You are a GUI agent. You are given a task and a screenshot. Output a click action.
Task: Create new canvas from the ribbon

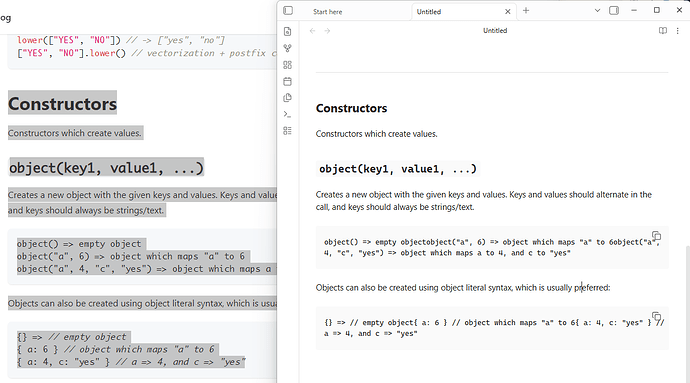click(x=287, y=65)
